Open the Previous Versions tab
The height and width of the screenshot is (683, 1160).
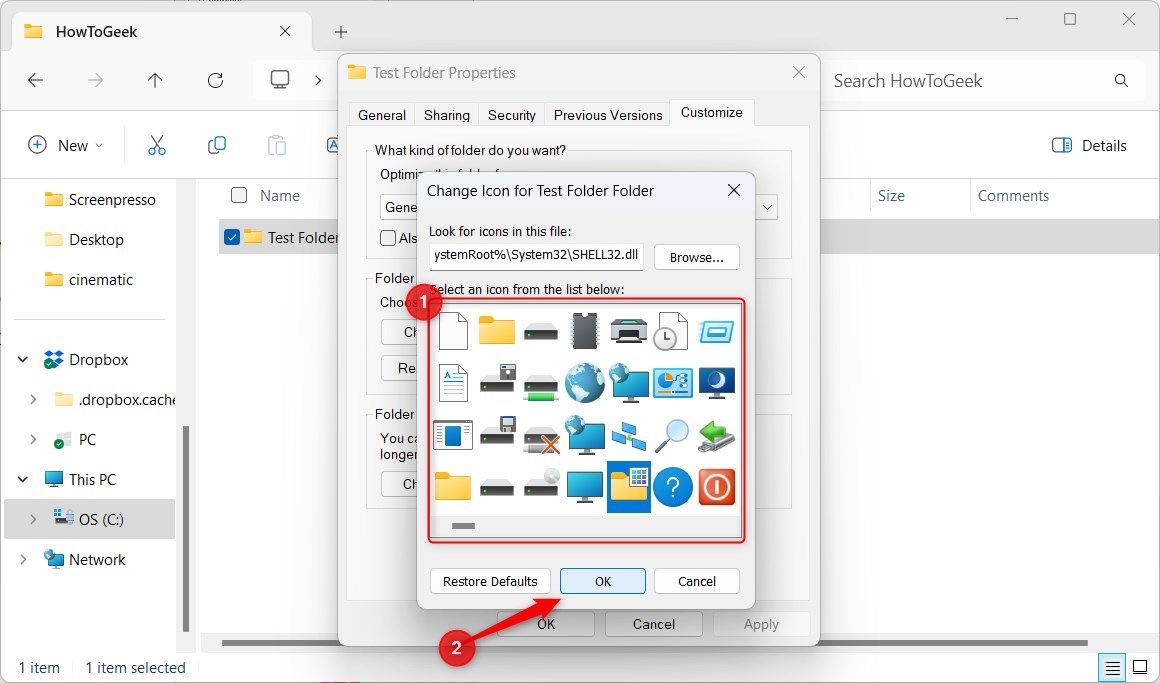[608, 115]
